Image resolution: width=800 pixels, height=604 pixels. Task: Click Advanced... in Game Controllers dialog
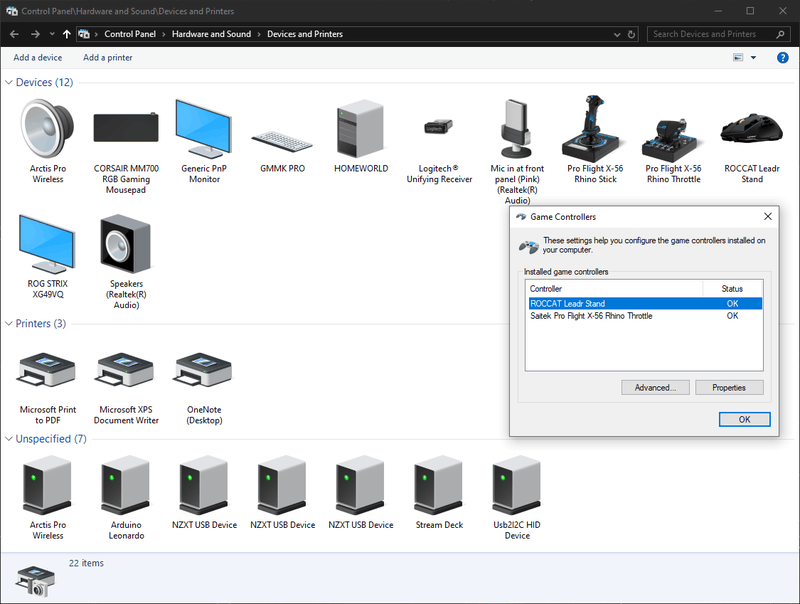click(x=655, y=388)
